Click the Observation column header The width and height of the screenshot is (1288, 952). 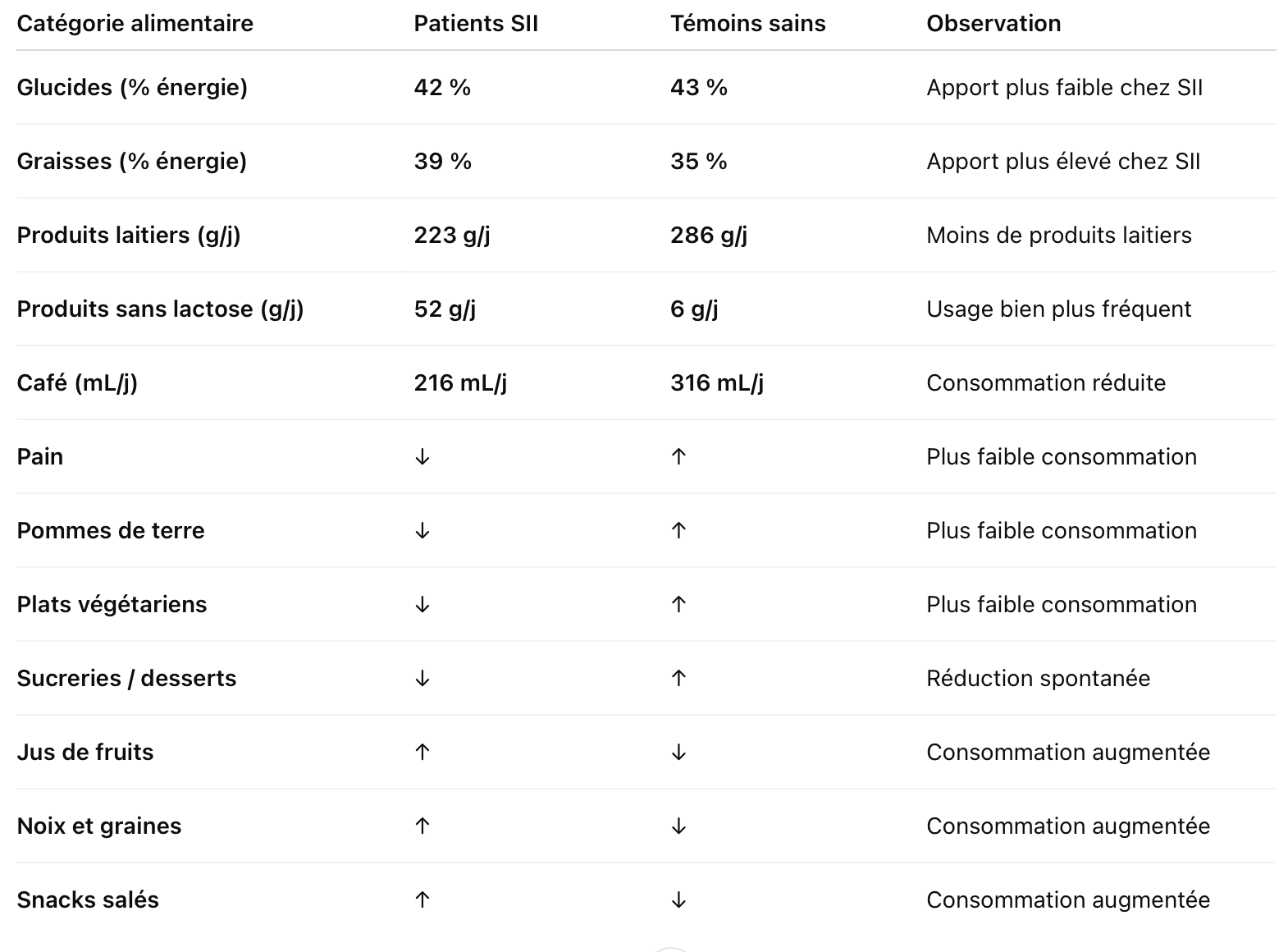click(x=993, y=23)
